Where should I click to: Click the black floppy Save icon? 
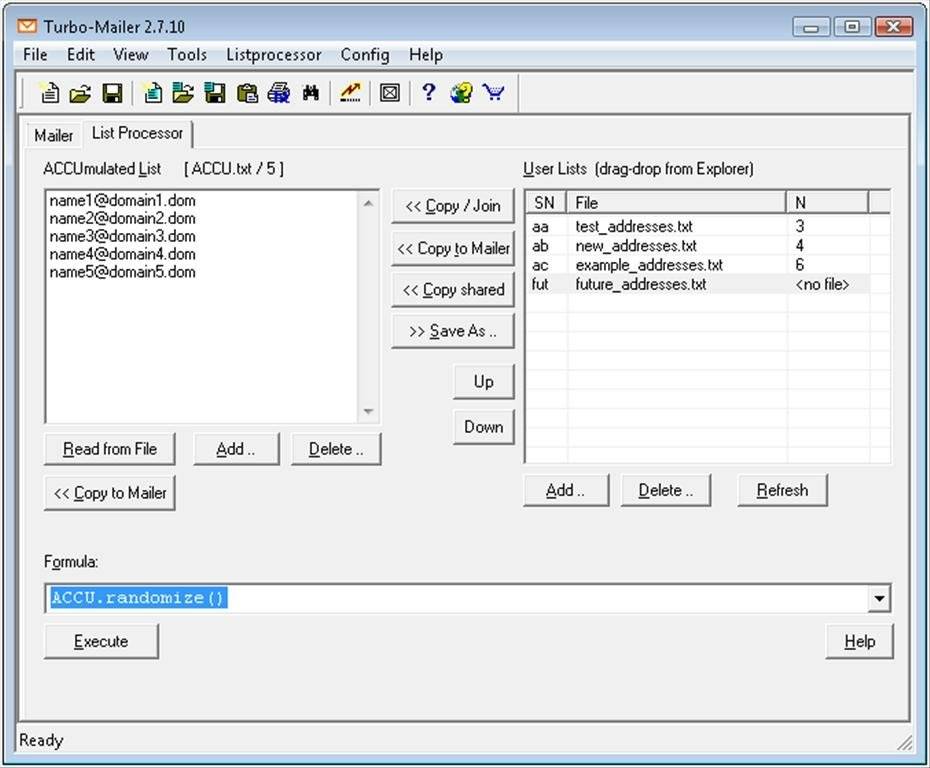point(112,93)
